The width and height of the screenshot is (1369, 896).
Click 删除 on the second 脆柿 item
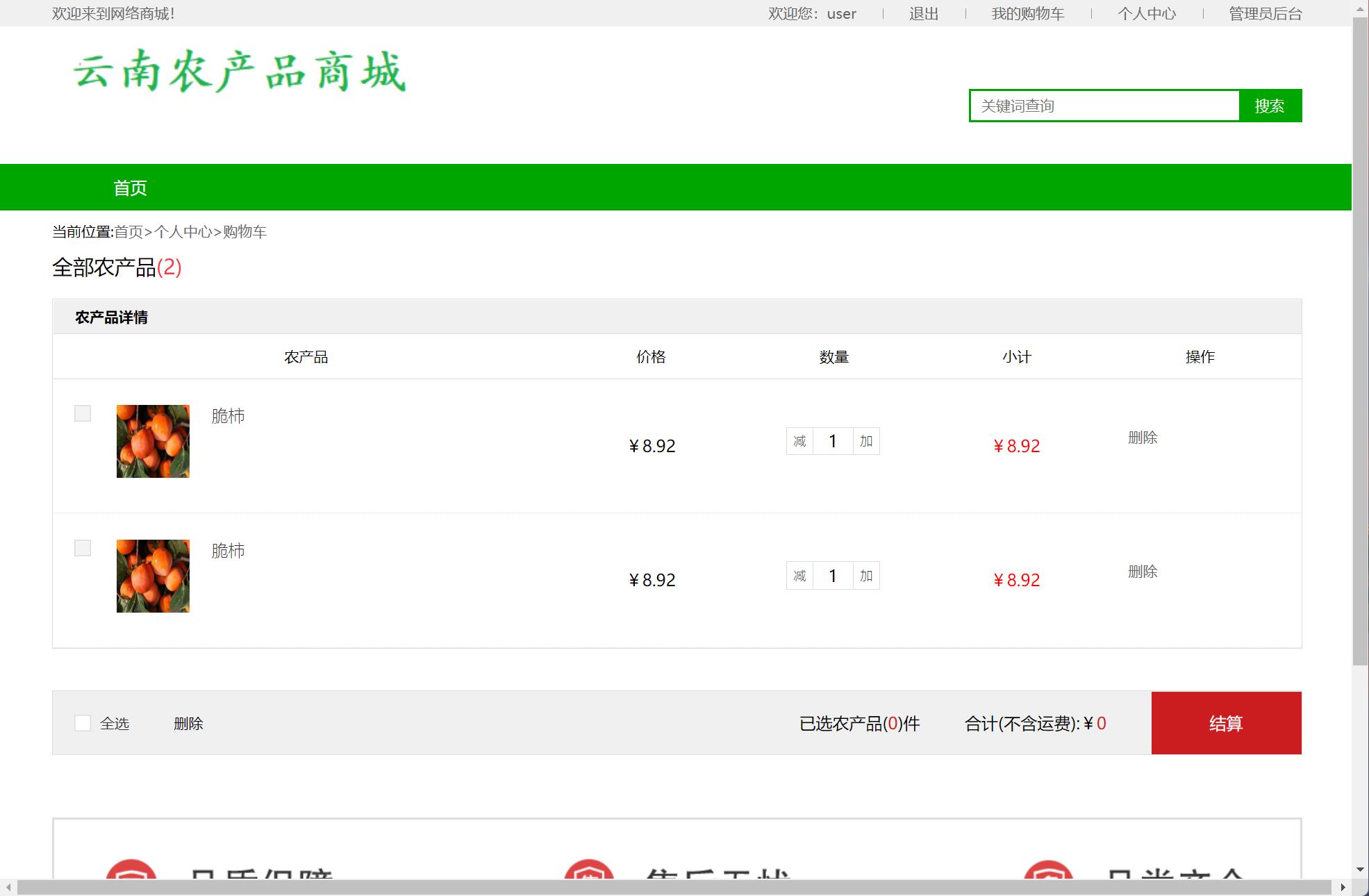(x=1143, y=572)
